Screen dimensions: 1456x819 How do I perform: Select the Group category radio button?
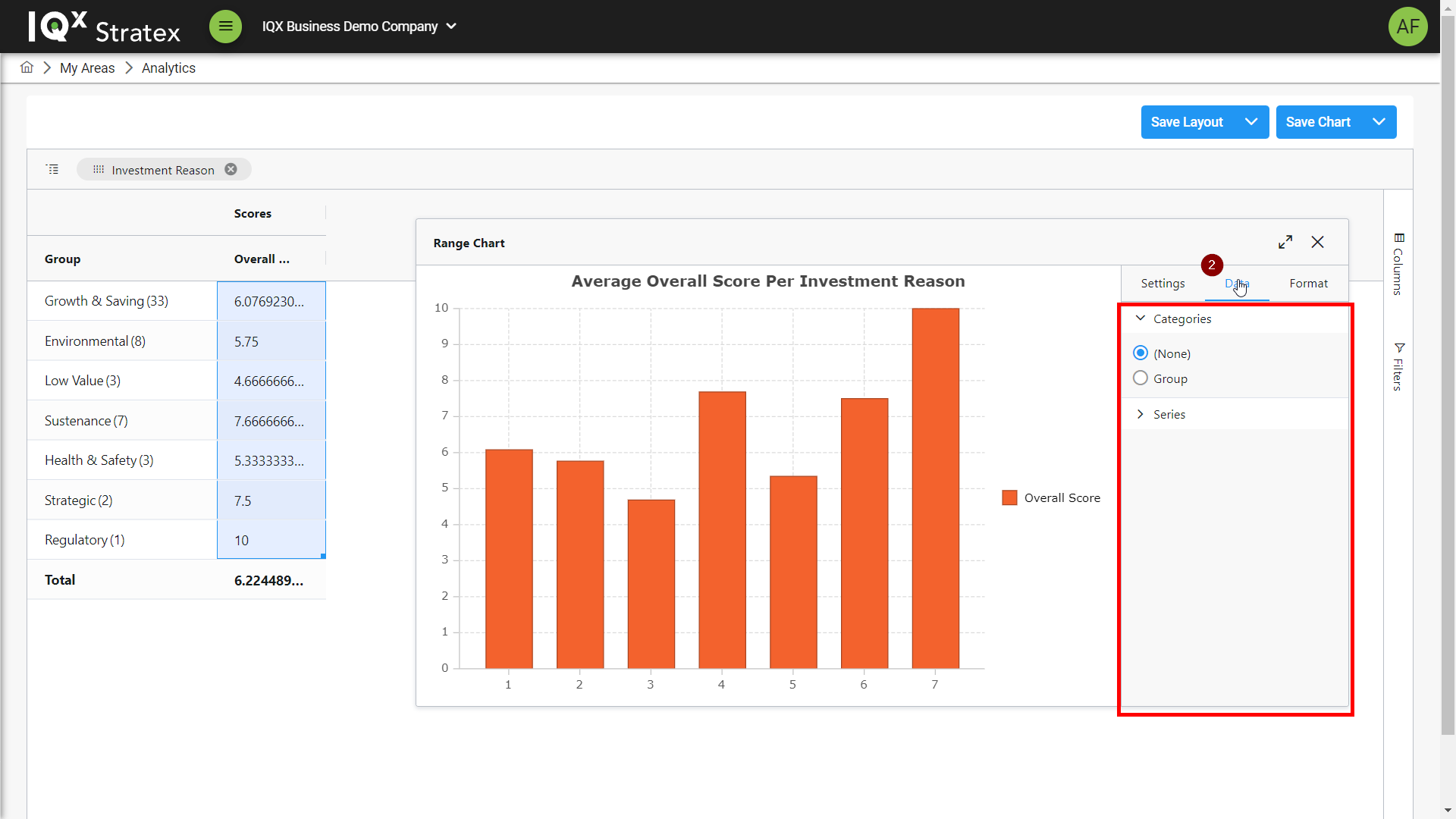1140,378
